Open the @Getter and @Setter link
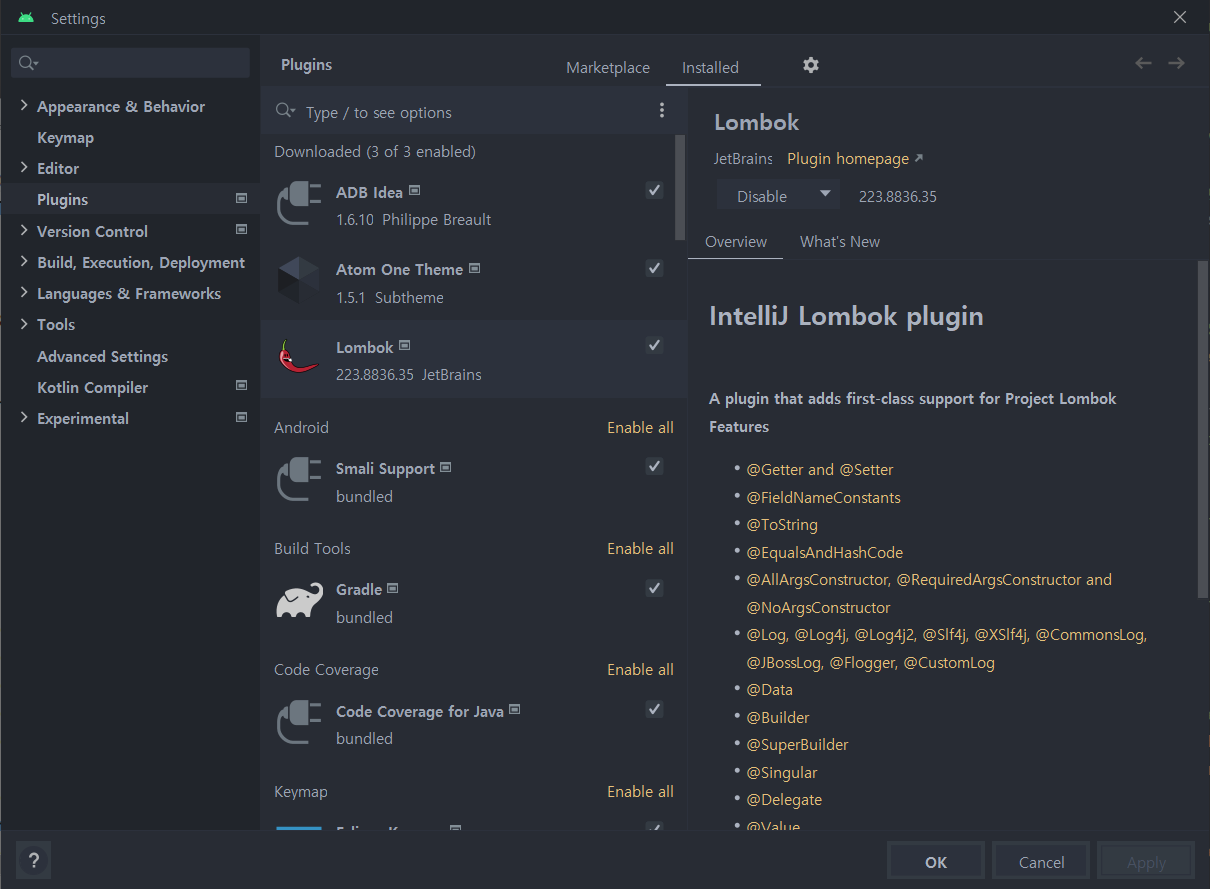Image resolution: width=1210 pixels, height=889 pixels. [820, 470]
